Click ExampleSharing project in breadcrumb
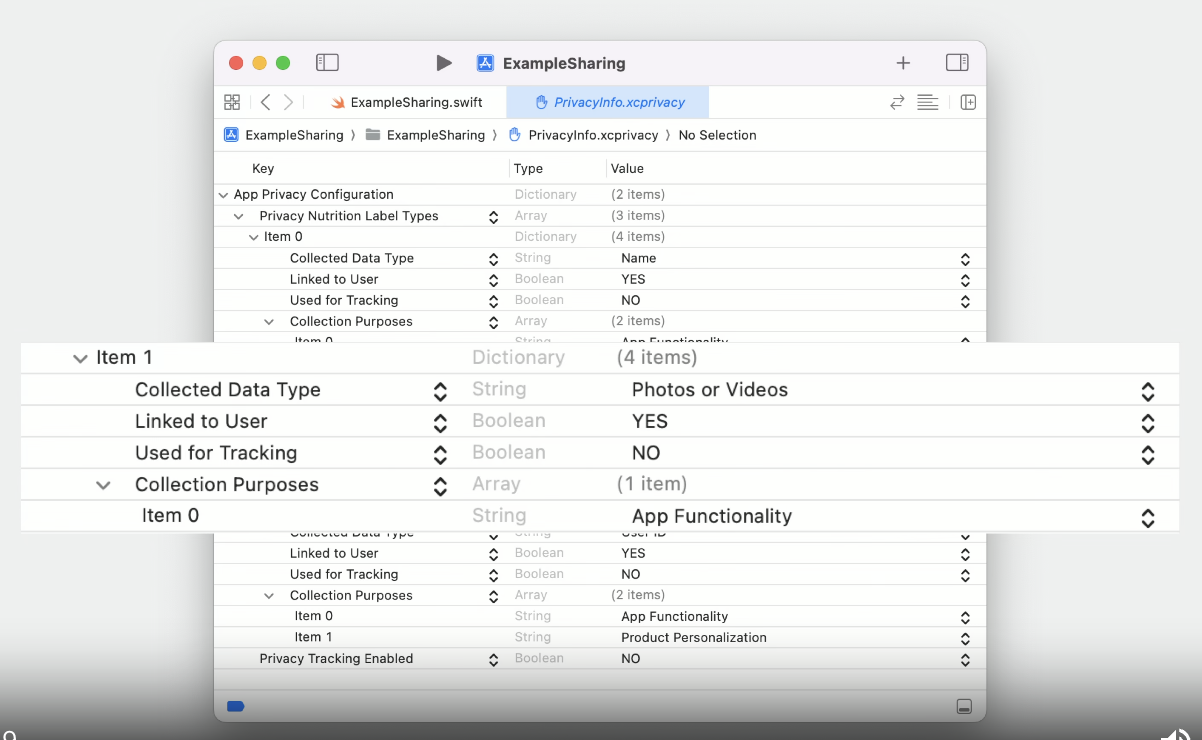 point(284,135)
